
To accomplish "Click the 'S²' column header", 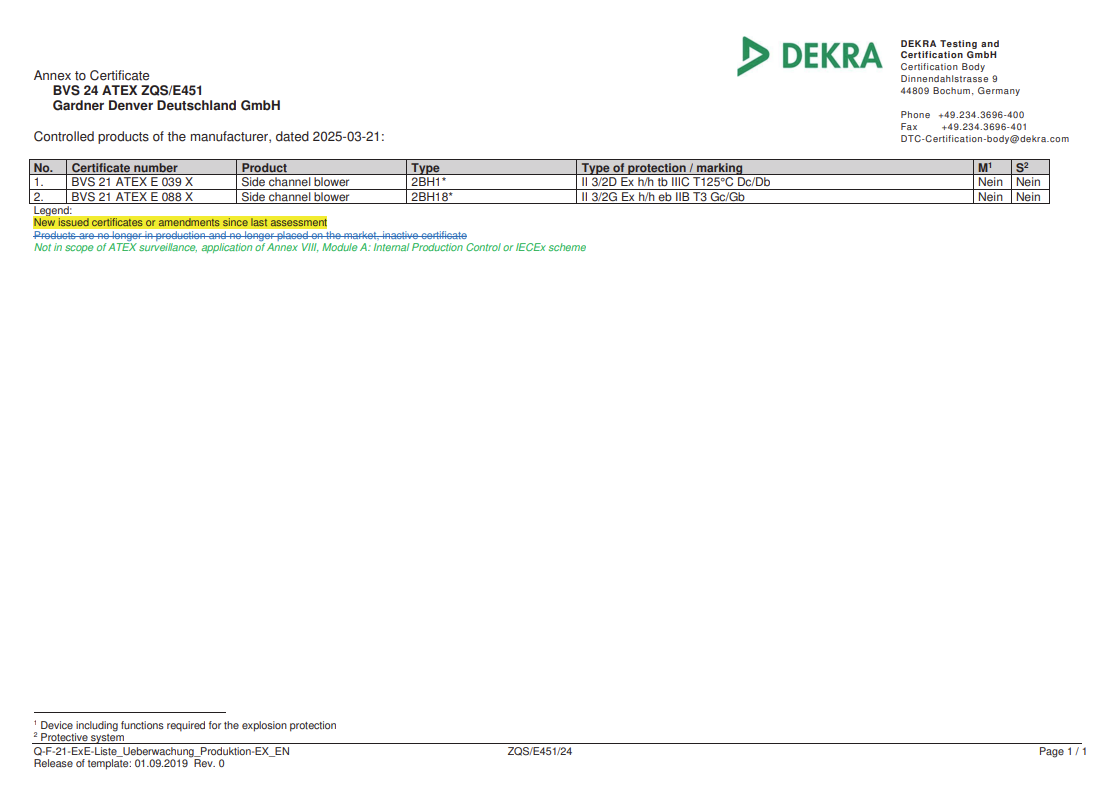I will click(1030, 168).
